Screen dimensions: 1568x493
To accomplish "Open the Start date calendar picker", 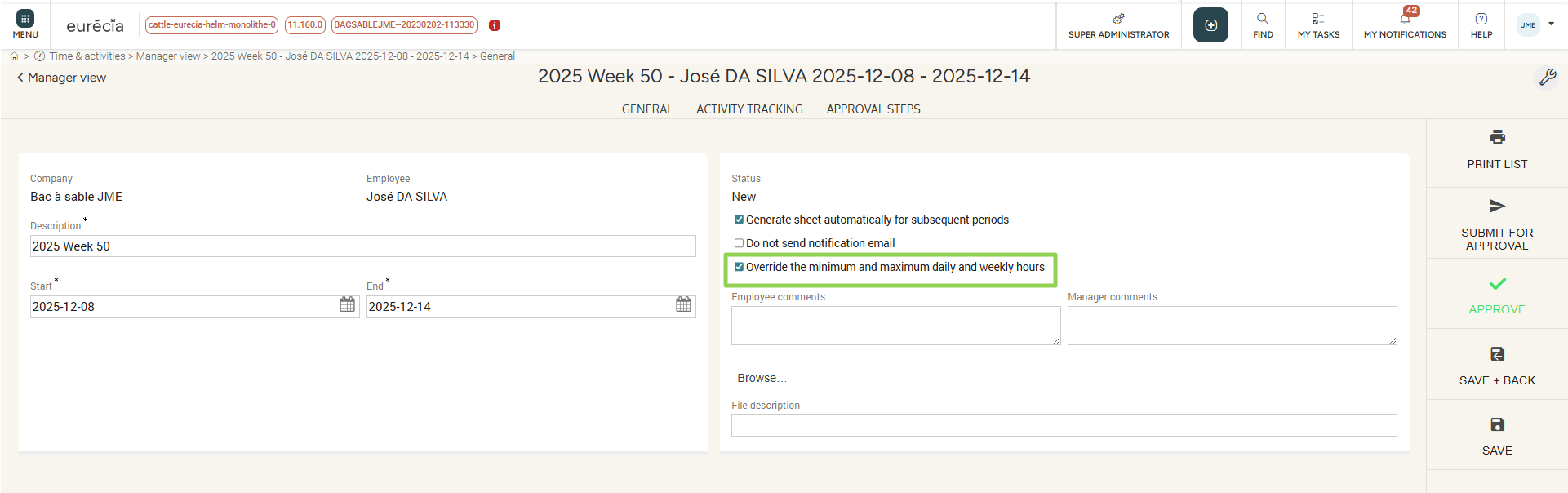I will click(x=347, y=305).
